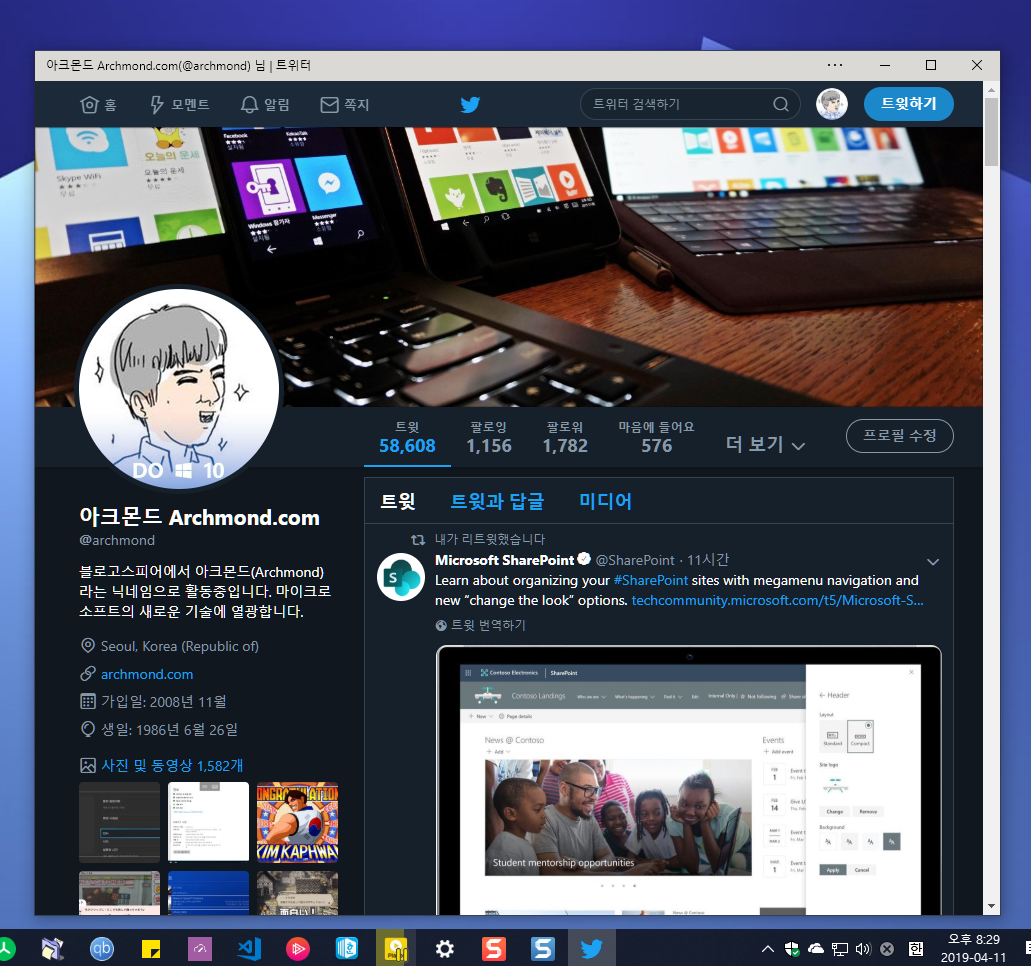Viewport: 1031px width, 966px height.
Task: Open Messages (쪽지) envelope
Action: [x=345, y=105]
